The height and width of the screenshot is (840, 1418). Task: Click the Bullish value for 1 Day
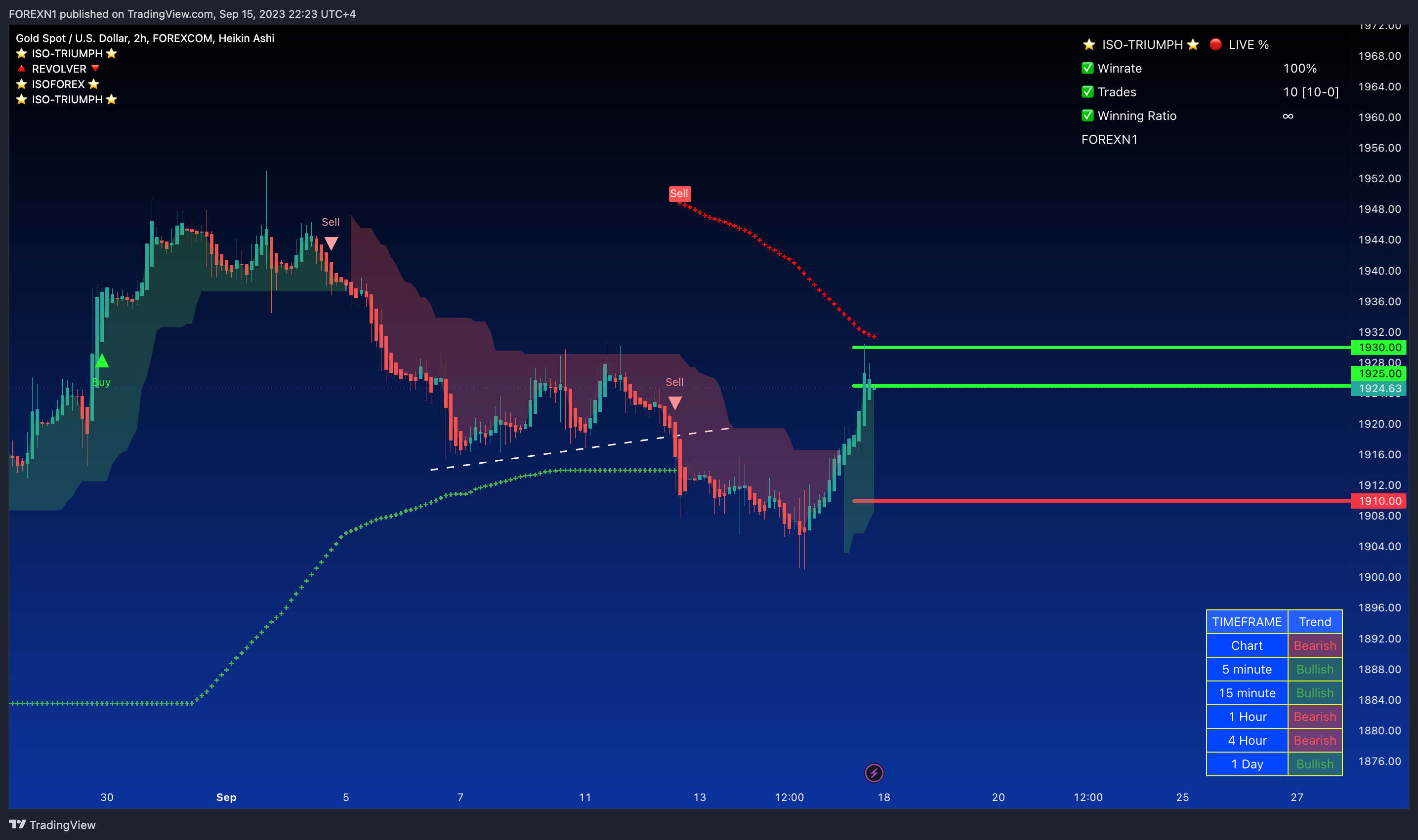pyautogui.click(x=1315, y=764)
